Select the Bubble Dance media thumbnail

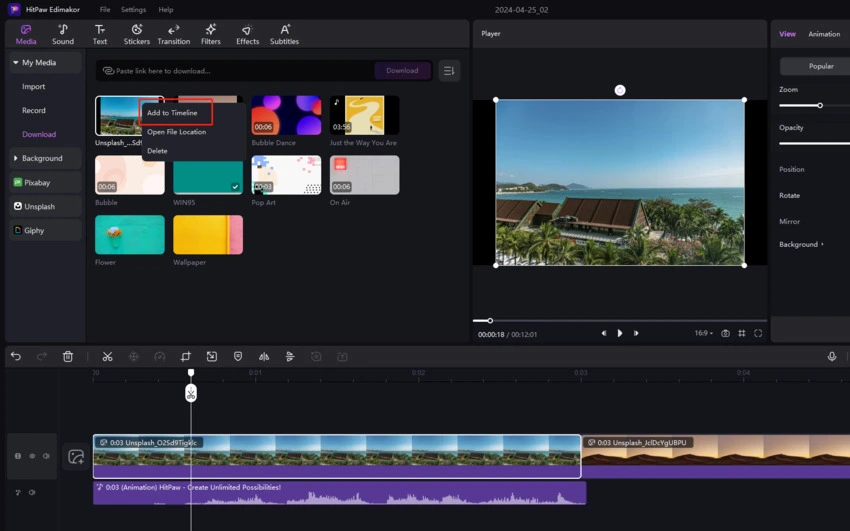[x=286, y=115]
